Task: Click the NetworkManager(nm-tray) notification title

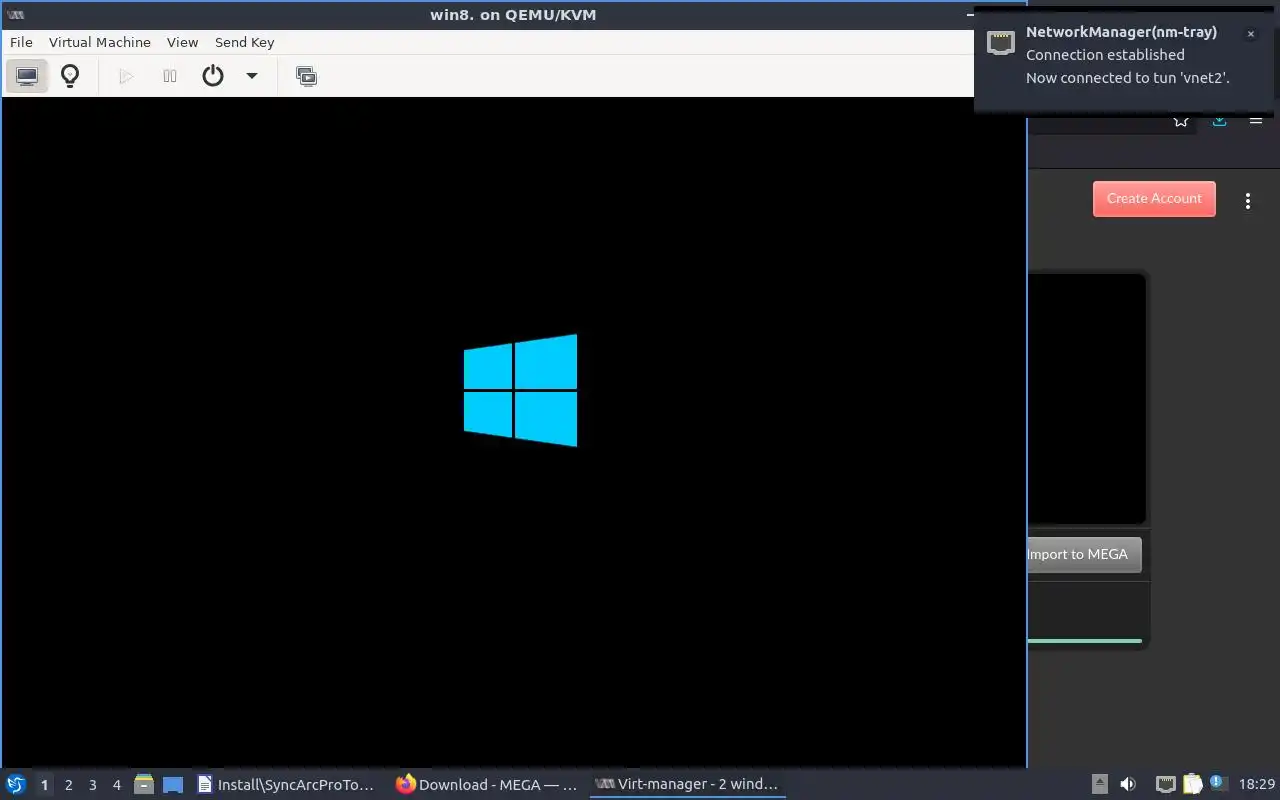Action: [1121, 32]
